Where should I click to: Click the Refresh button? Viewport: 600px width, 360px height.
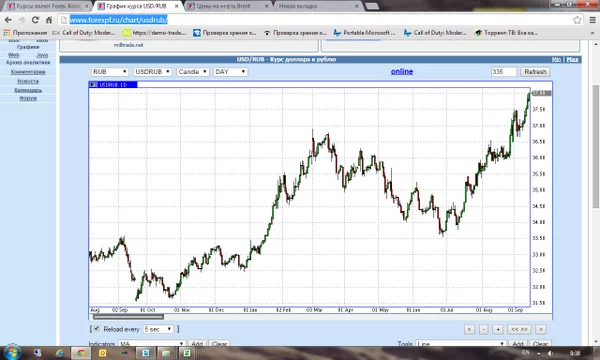tap(535, 72)
